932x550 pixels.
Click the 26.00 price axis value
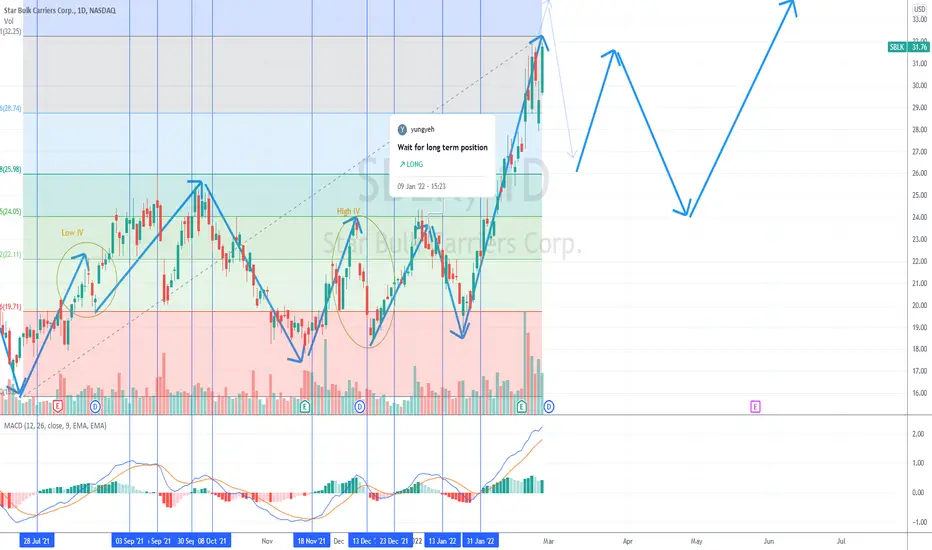pos(920,174)
